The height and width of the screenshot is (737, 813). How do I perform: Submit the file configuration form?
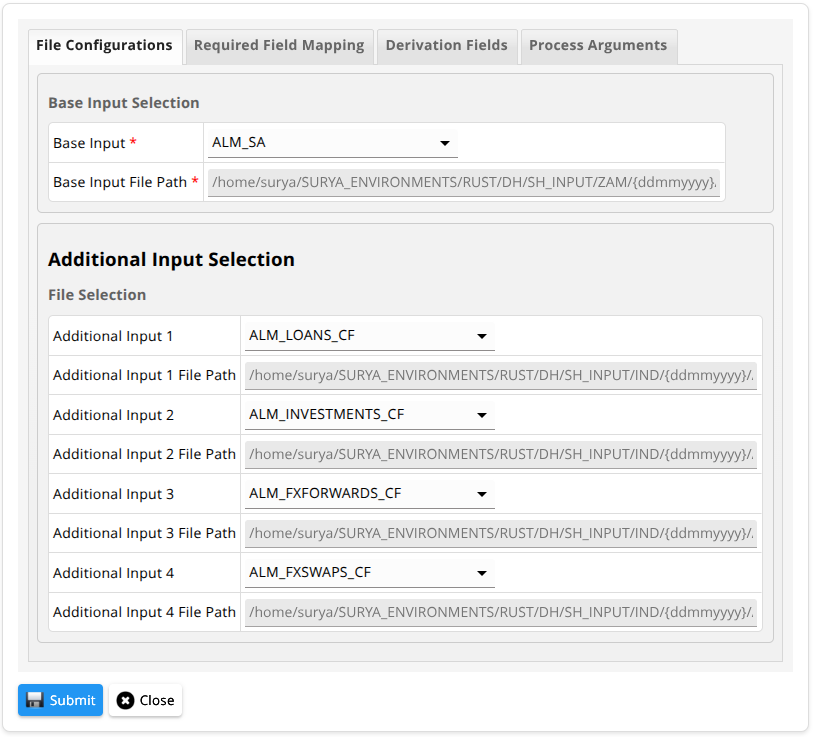(61, 700)
